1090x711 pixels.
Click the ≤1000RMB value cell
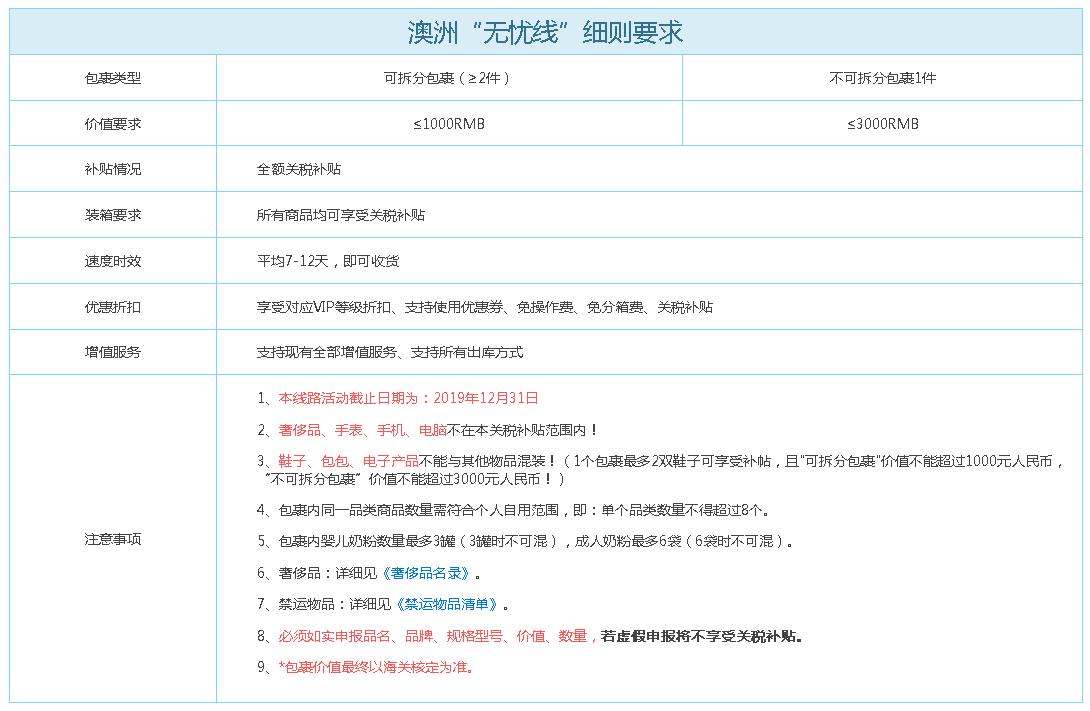449,124
